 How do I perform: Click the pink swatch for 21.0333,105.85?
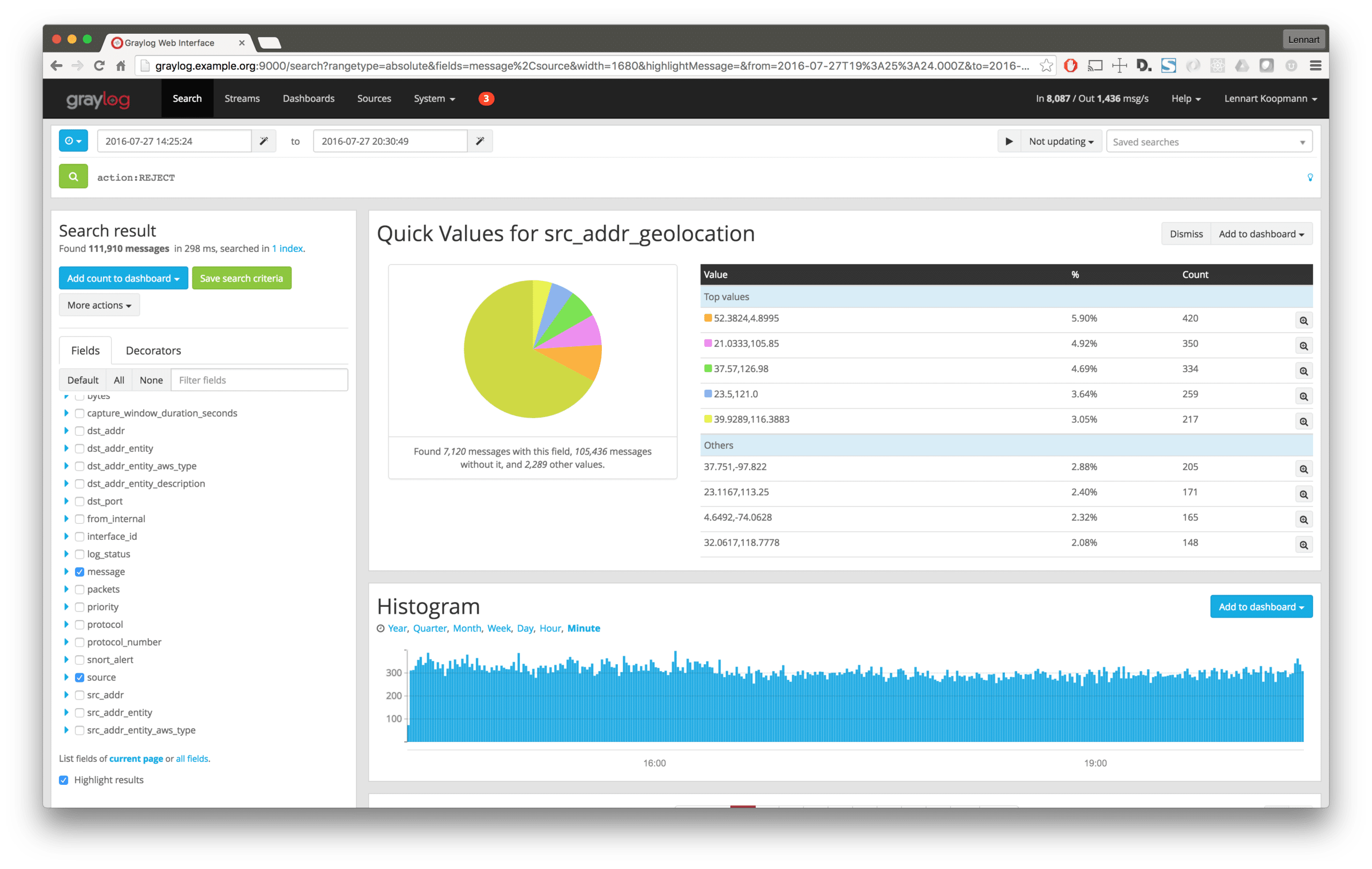tap(707, 343)
